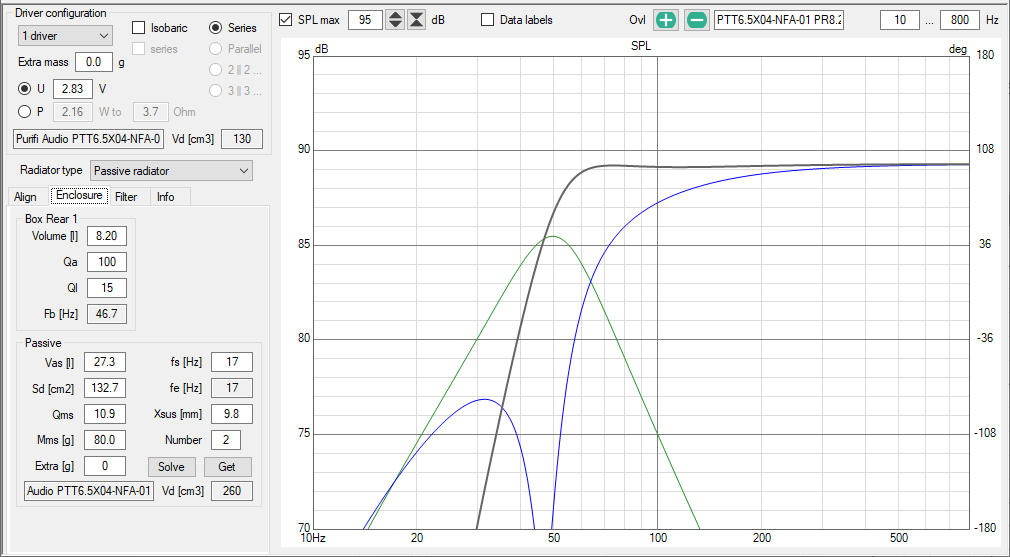Enable the Data labels checkbox
This screenshot has height=557, width=1010.
488,20
